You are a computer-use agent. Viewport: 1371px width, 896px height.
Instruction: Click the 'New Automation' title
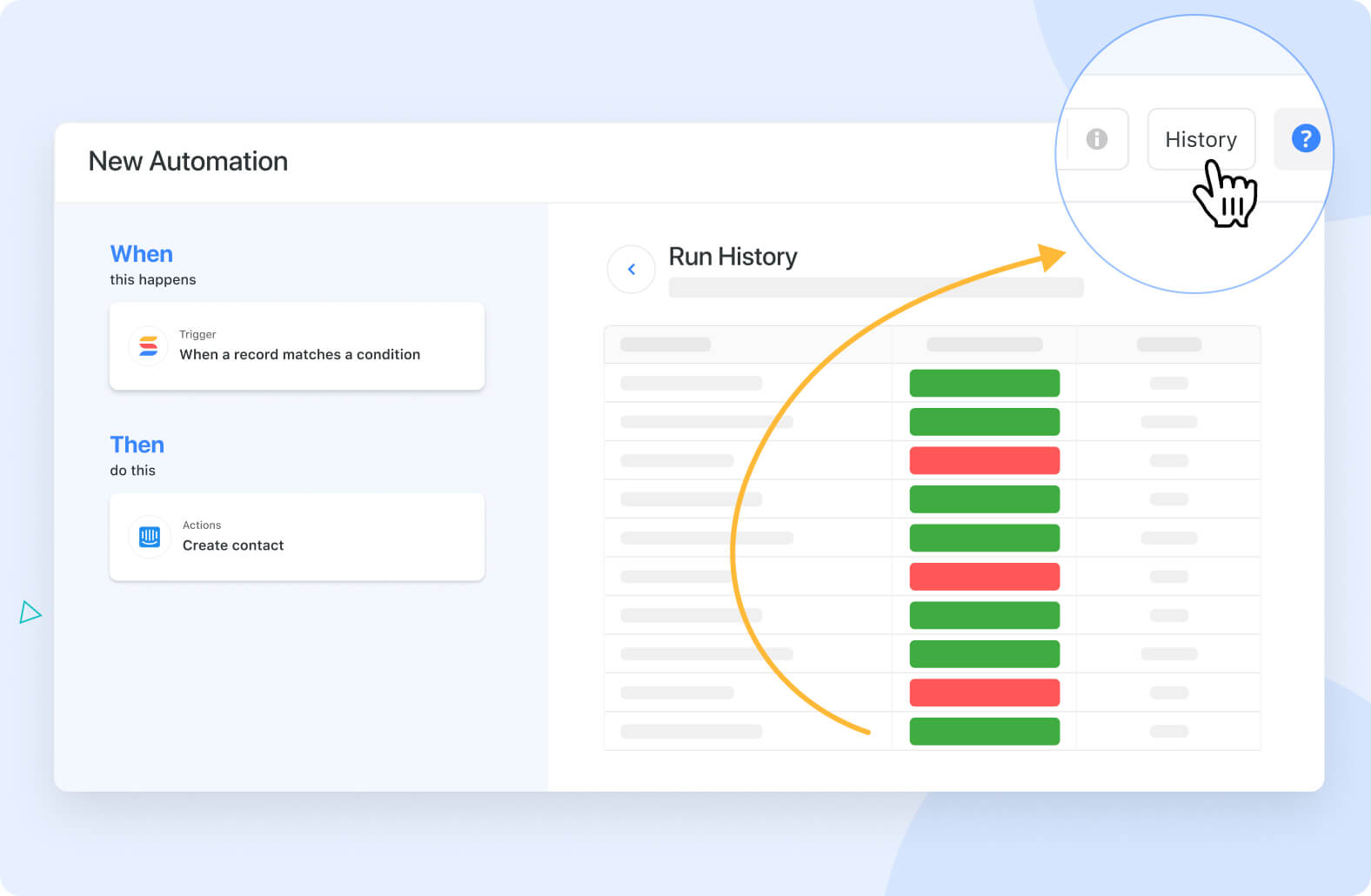click(x=188, y=161)
